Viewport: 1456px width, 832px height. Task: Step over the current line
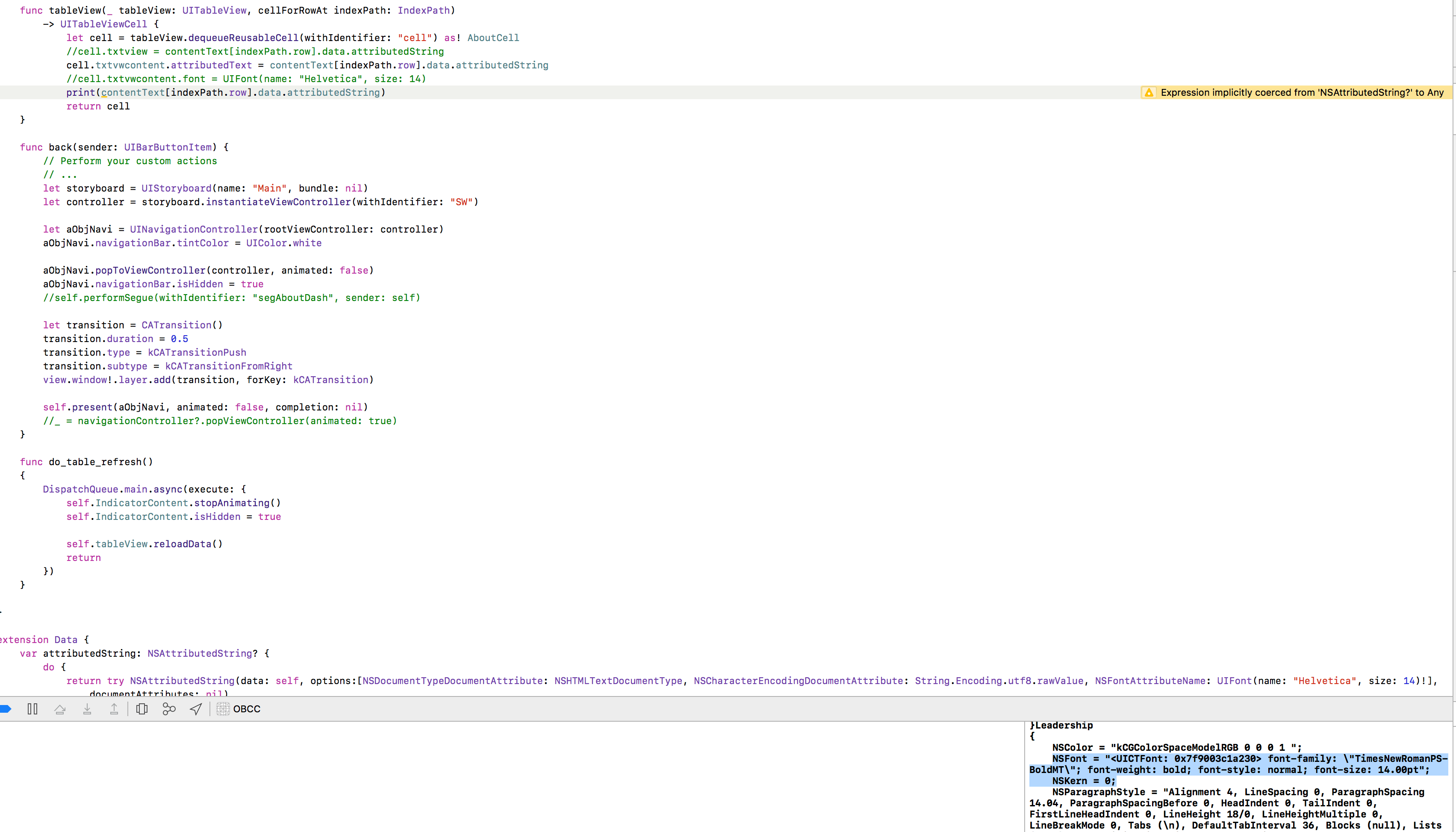pyautogui.click(x=59, y=708)
